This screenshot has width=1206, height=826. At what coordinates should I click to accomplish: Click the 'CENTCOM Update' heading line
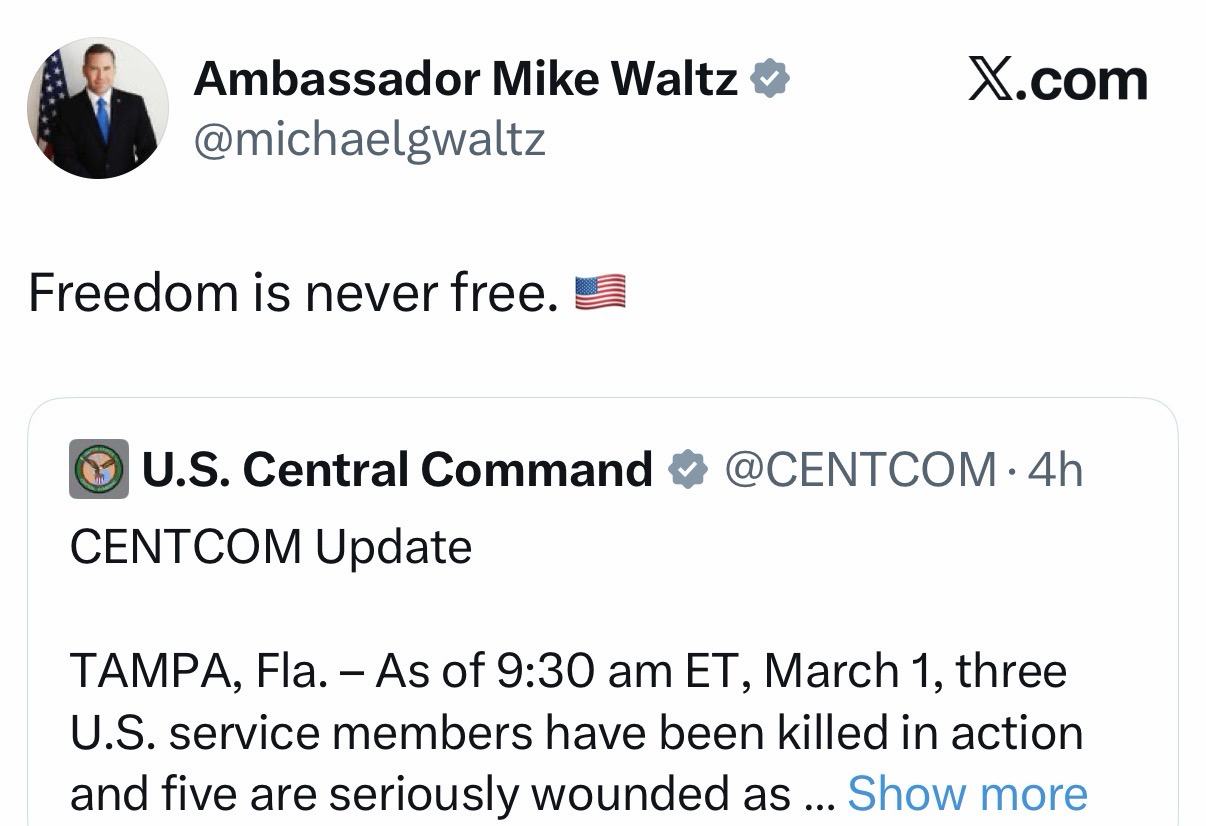[270, 547]
